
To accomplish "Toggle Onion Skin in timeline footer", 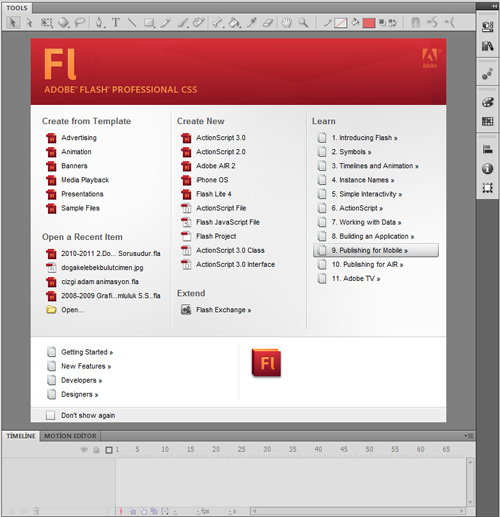I will [x=133, y=511].
